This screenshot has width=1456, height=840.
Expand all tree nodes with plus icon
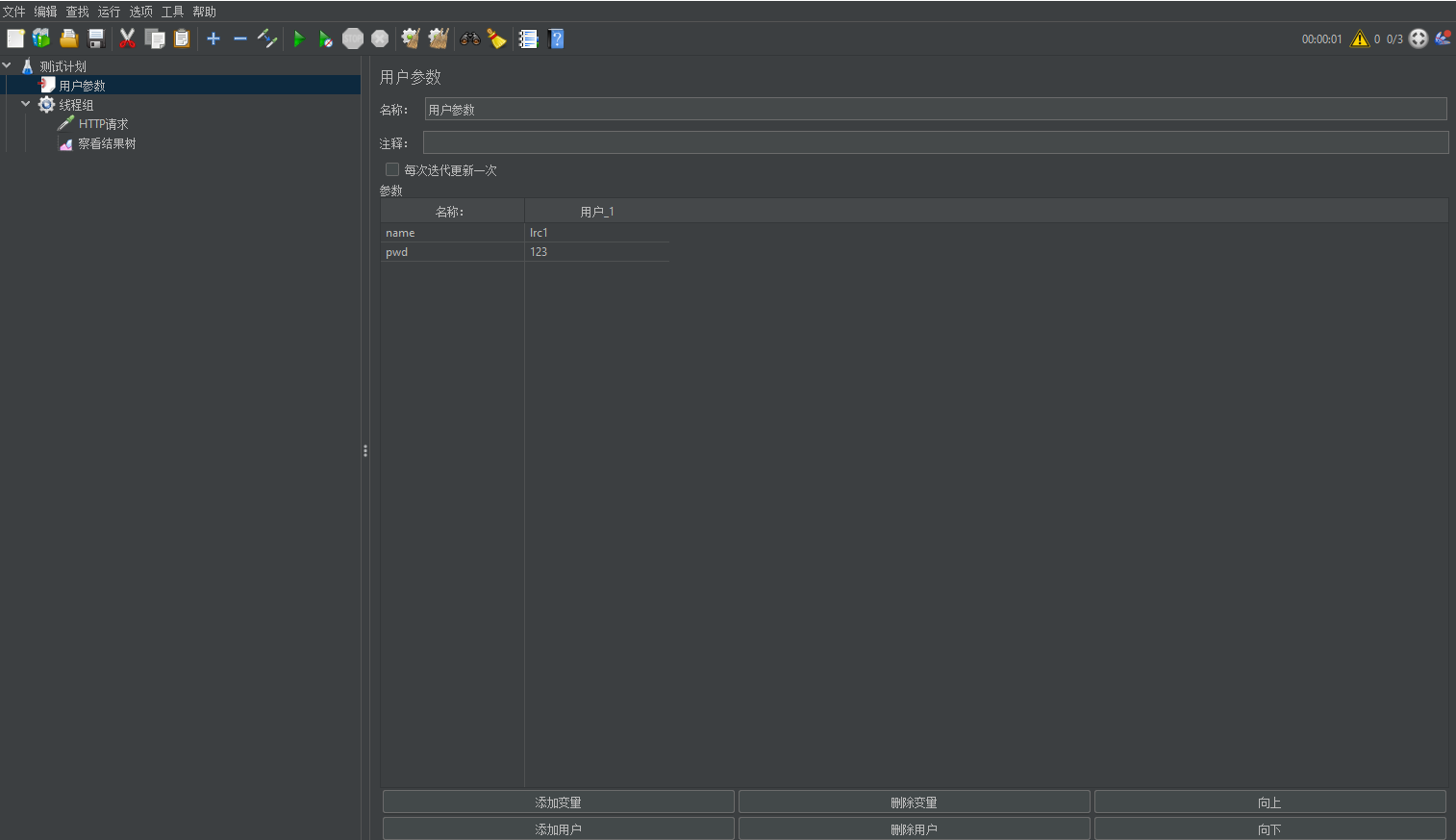[x=213, y=38]
